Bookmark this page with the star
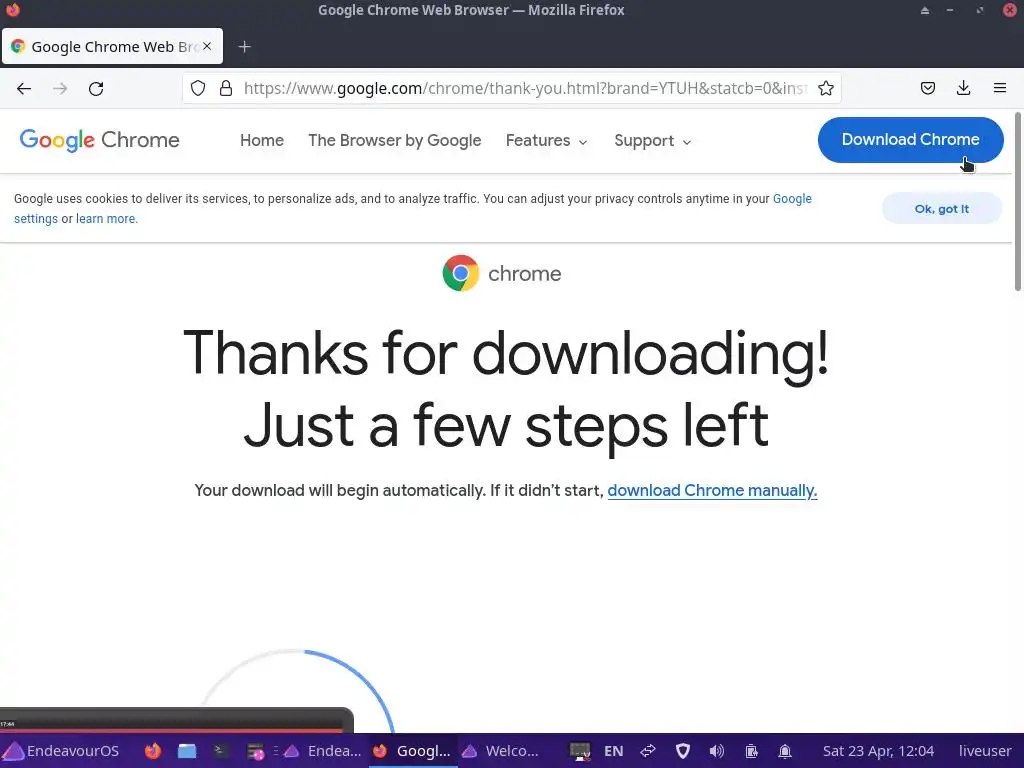Screen dimensions: 1024x768 point(826,88)
